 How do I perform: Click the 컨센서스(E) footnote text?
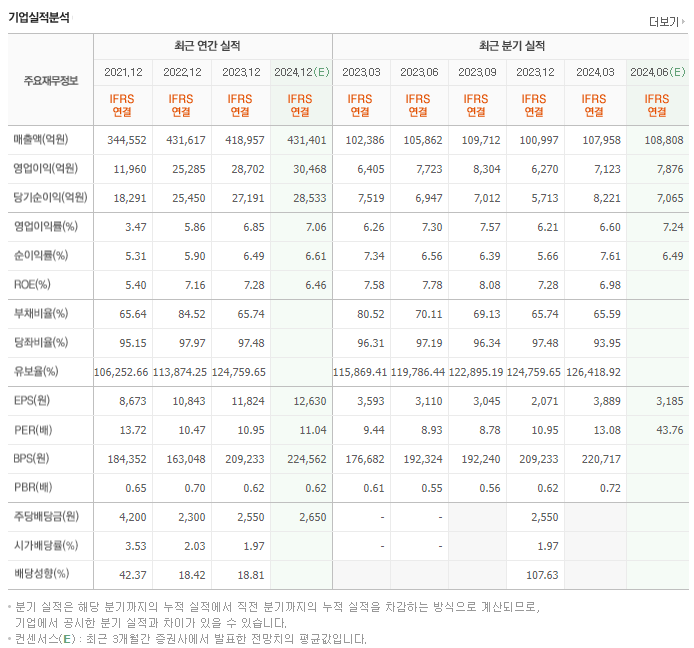point(191,639)
